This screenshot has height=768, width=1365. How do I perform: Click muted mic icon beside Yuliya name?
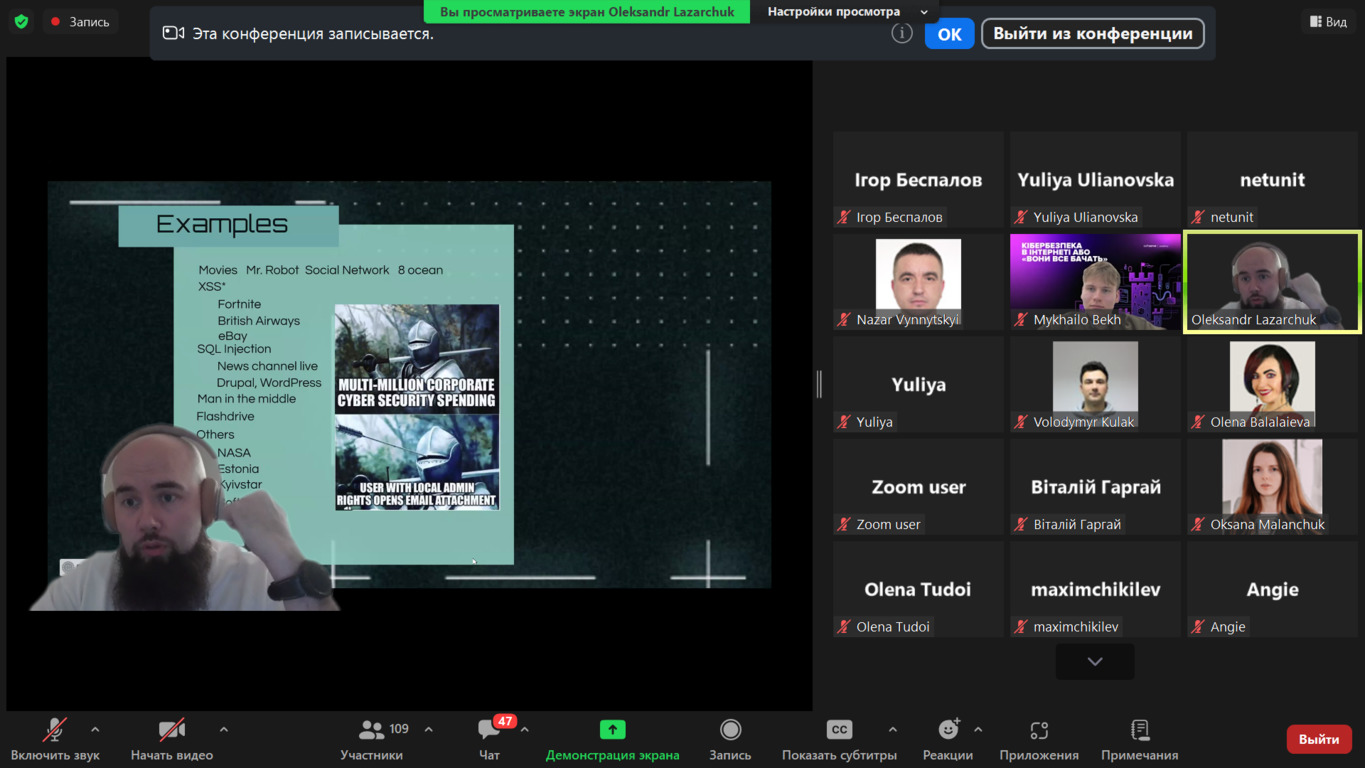tap(845, 422)
